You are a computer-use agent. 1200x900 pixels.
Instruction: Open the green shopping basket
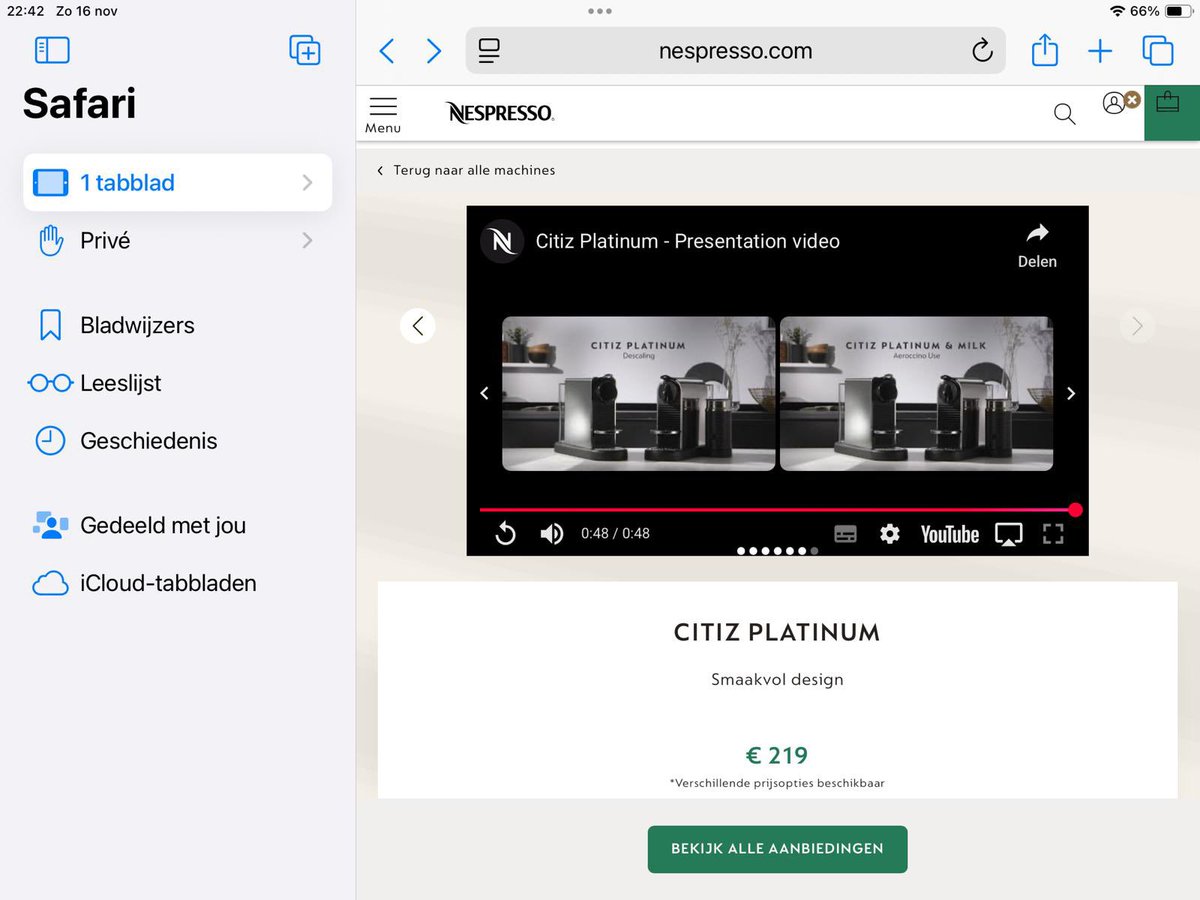point(1171,112)
